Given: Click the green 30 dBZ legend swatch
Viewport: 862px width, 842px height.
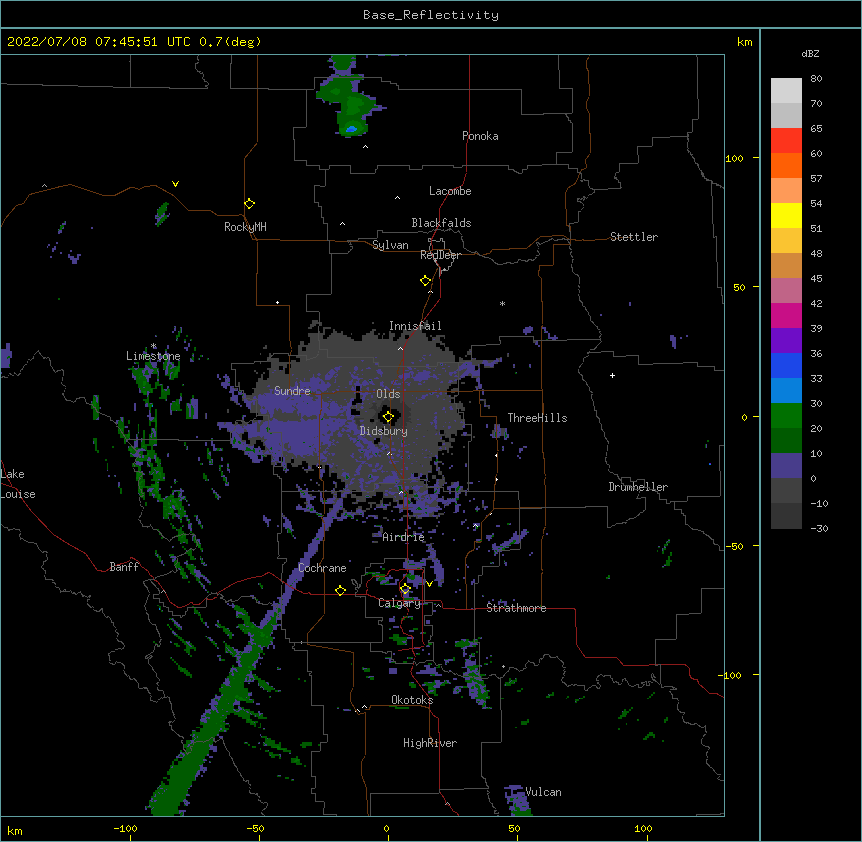Looking at the screenshot, I should coord(786,416).
